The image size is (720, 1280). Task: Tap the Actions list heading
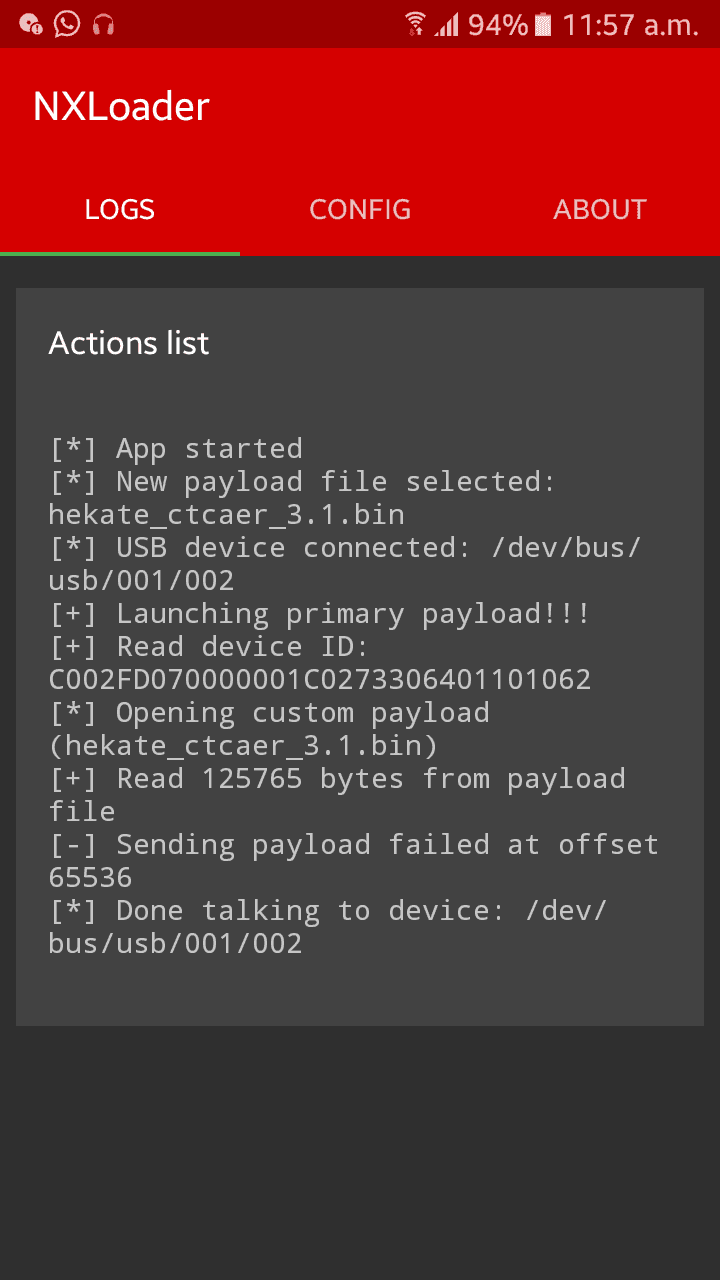(x=129, y=343)
